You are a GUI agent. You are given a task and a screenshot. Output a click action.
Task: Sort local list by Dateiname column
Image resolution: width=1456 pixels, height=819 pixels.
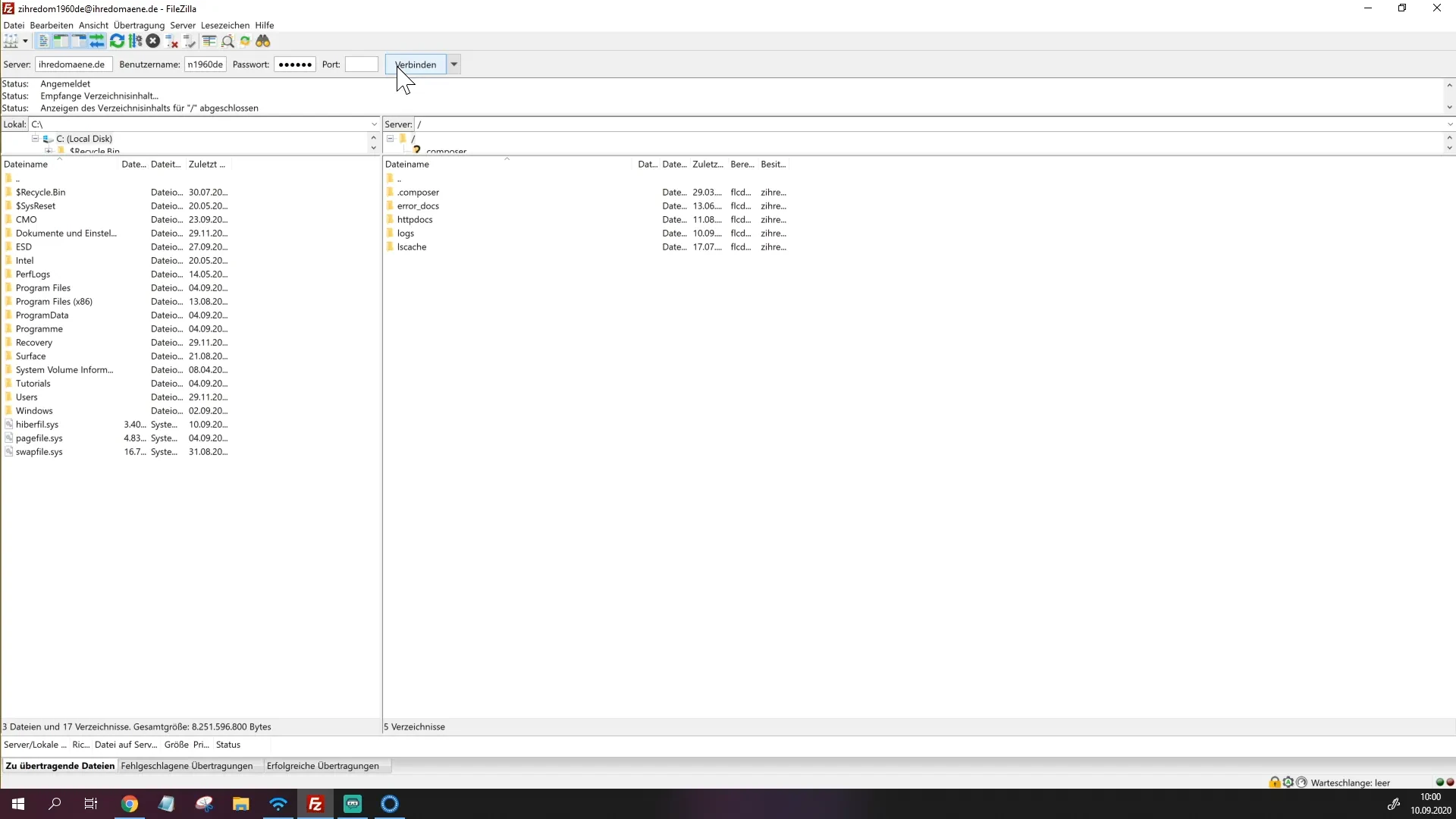click(26, 164)
